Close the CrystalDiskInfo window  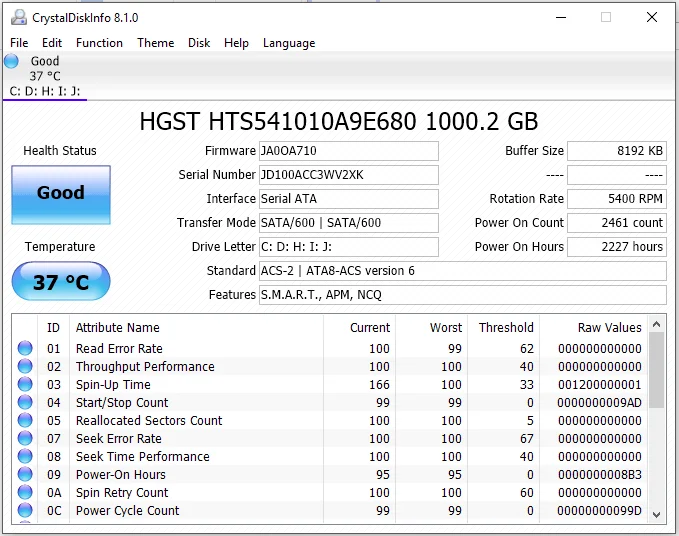[652, 17]
